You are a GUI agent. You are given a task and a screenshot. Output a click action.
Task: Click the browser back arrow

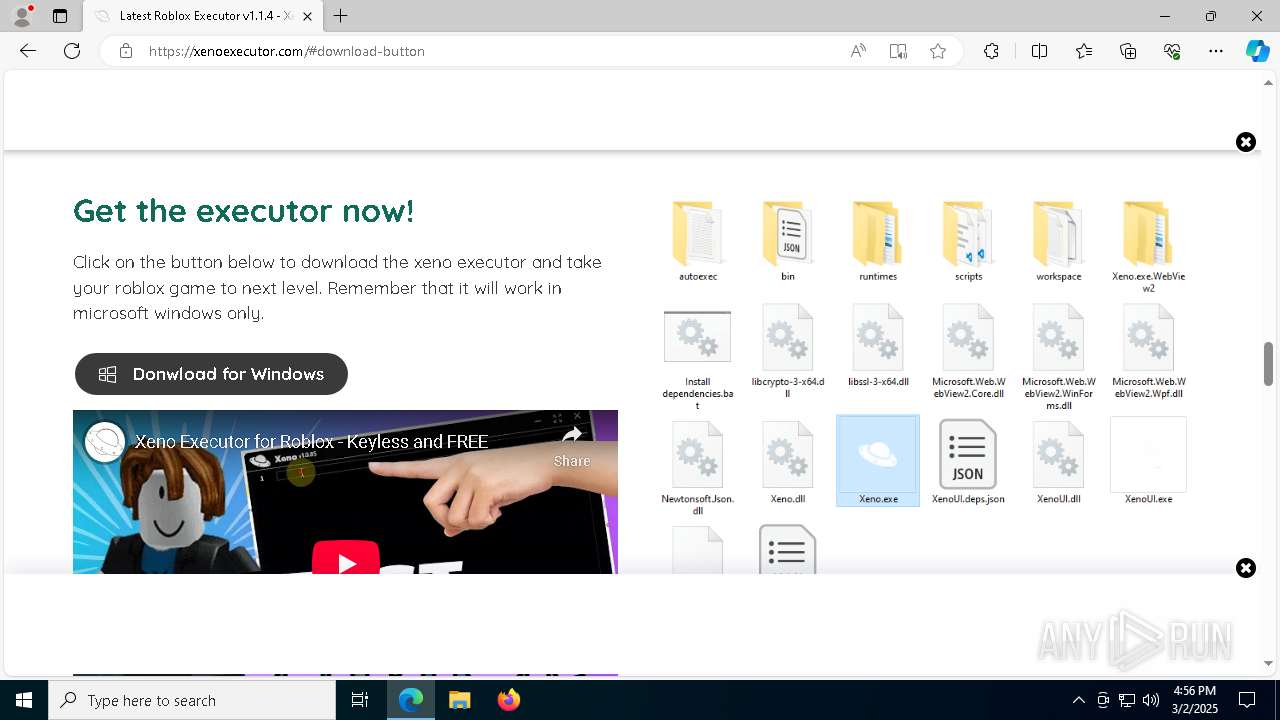(x=28, y=51)
